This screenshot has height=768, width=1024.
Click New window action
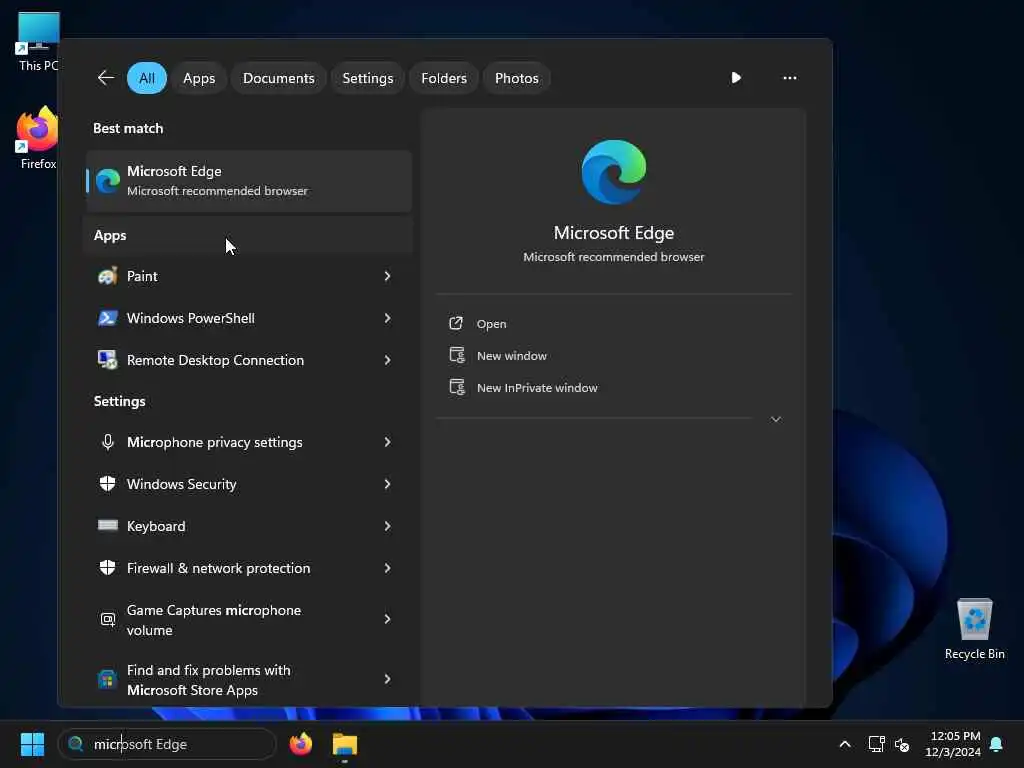coord(511,356)
